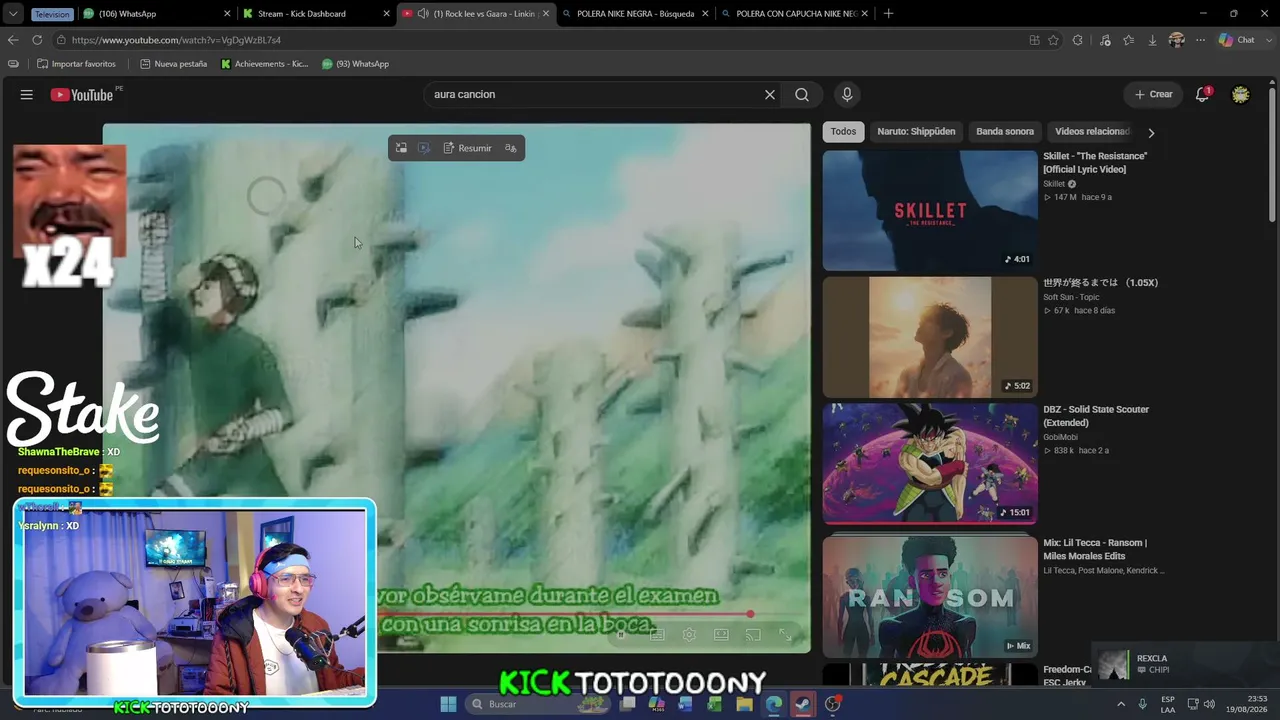Image resolution: width=1280 pixels, height=720 pixels.
Task: Select the Videos relacionados filter chip
Action: 1092,132
